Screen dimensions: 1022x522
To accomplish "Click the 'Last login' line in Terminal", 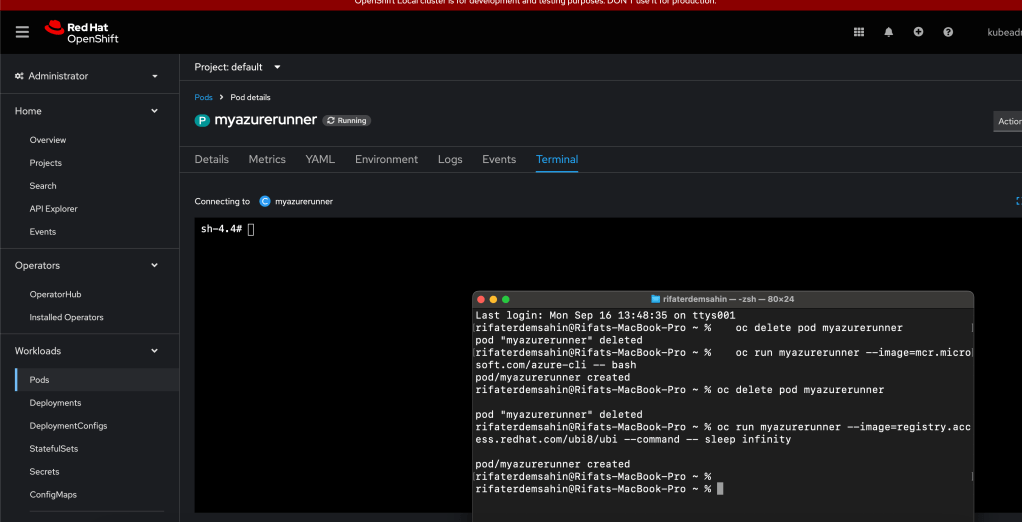I will click(606, 315).
